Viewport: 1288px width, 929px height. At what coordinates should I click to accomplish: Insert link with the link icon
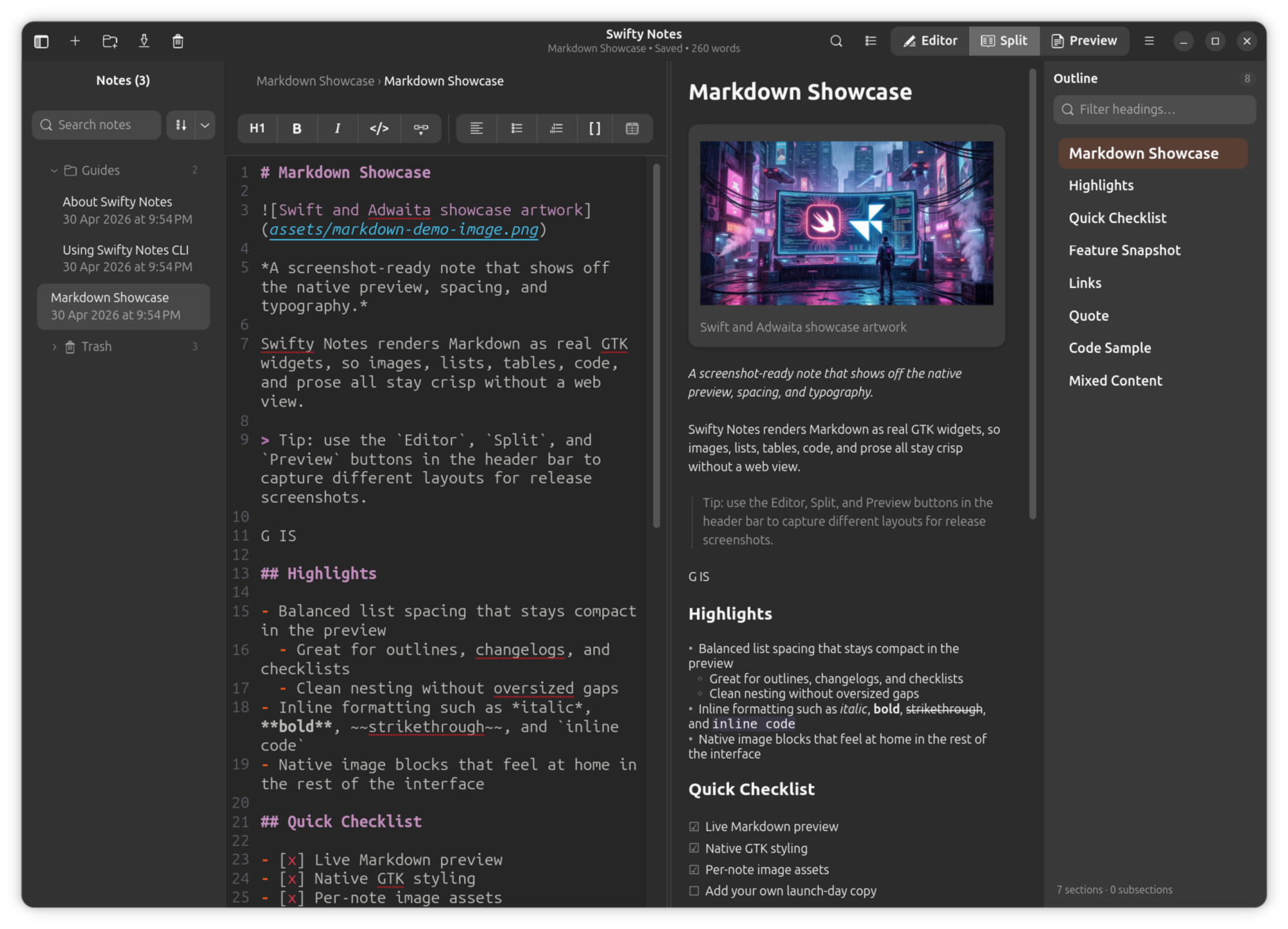tap(421, 128)
